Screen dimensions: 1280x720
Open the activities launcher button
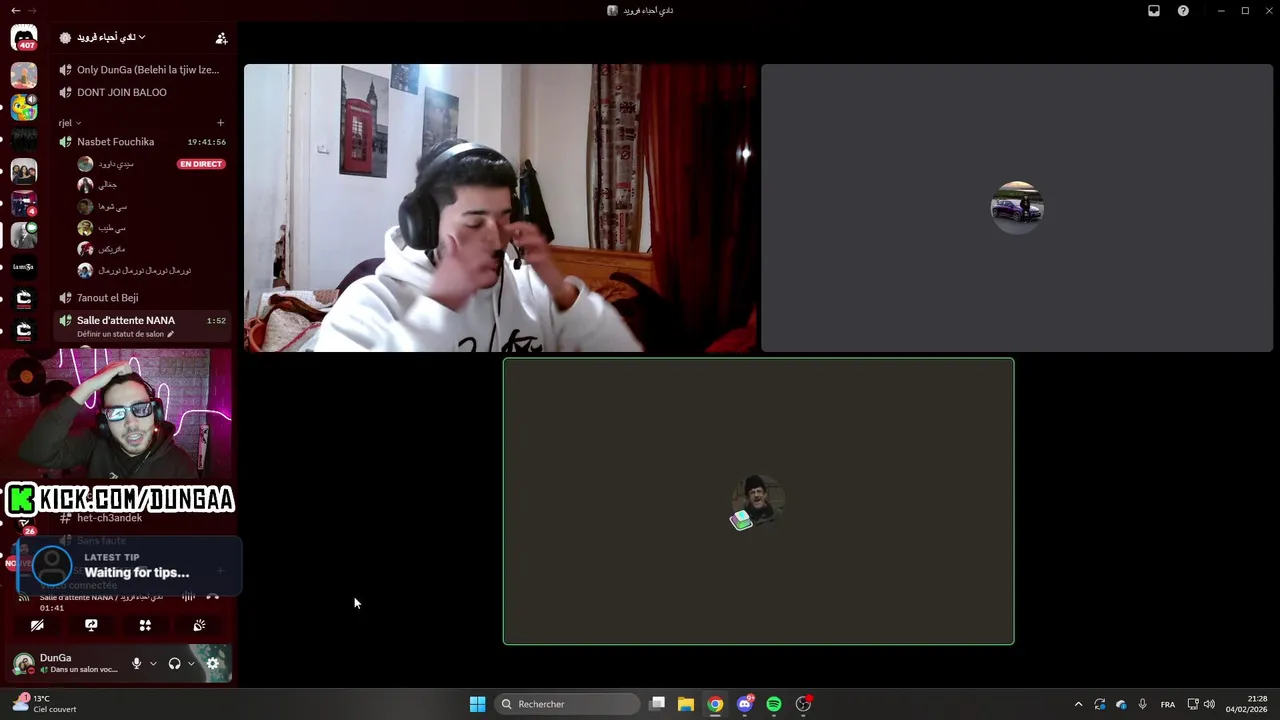[x=145, y=625]
